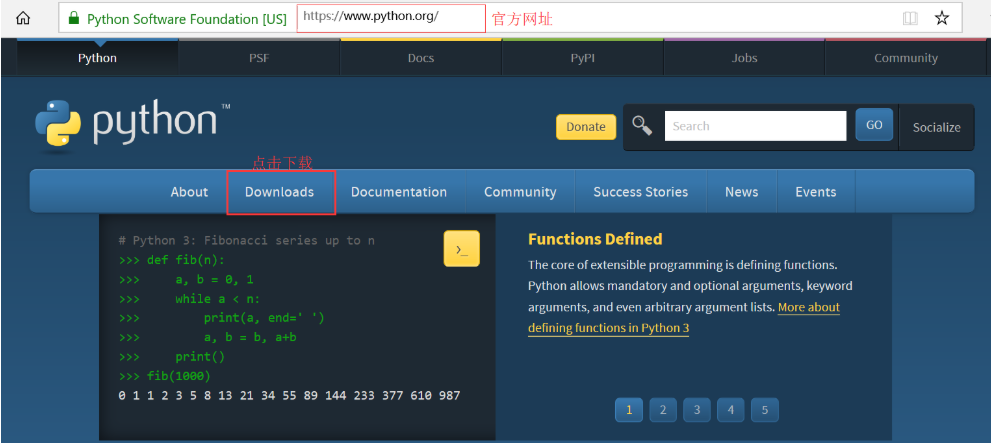Open the Success Stories menu
Screen dimensions: 991x443
640,192
